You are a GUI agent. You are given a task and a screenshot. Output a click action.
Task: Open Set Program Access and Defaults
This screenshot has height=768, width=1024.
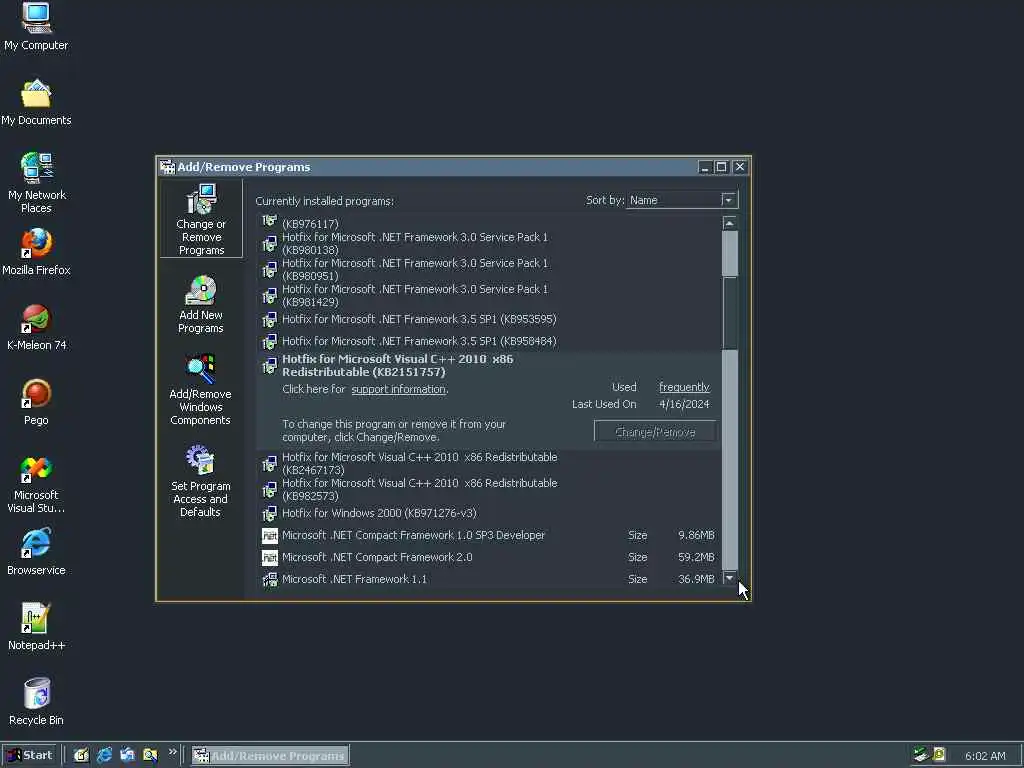[x=200, y=481]
